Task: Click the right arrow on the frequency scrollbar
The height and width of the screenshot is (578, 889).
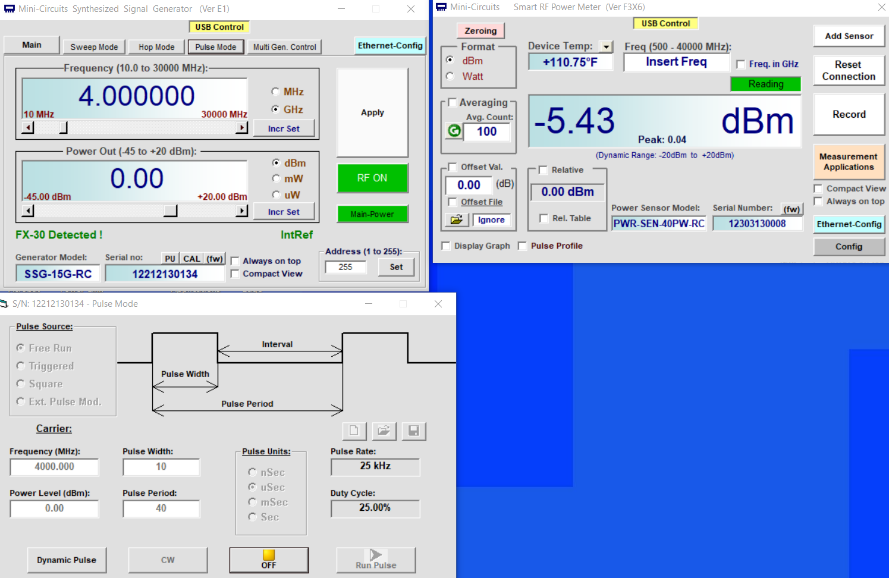Action: click(x=241, y=128)
